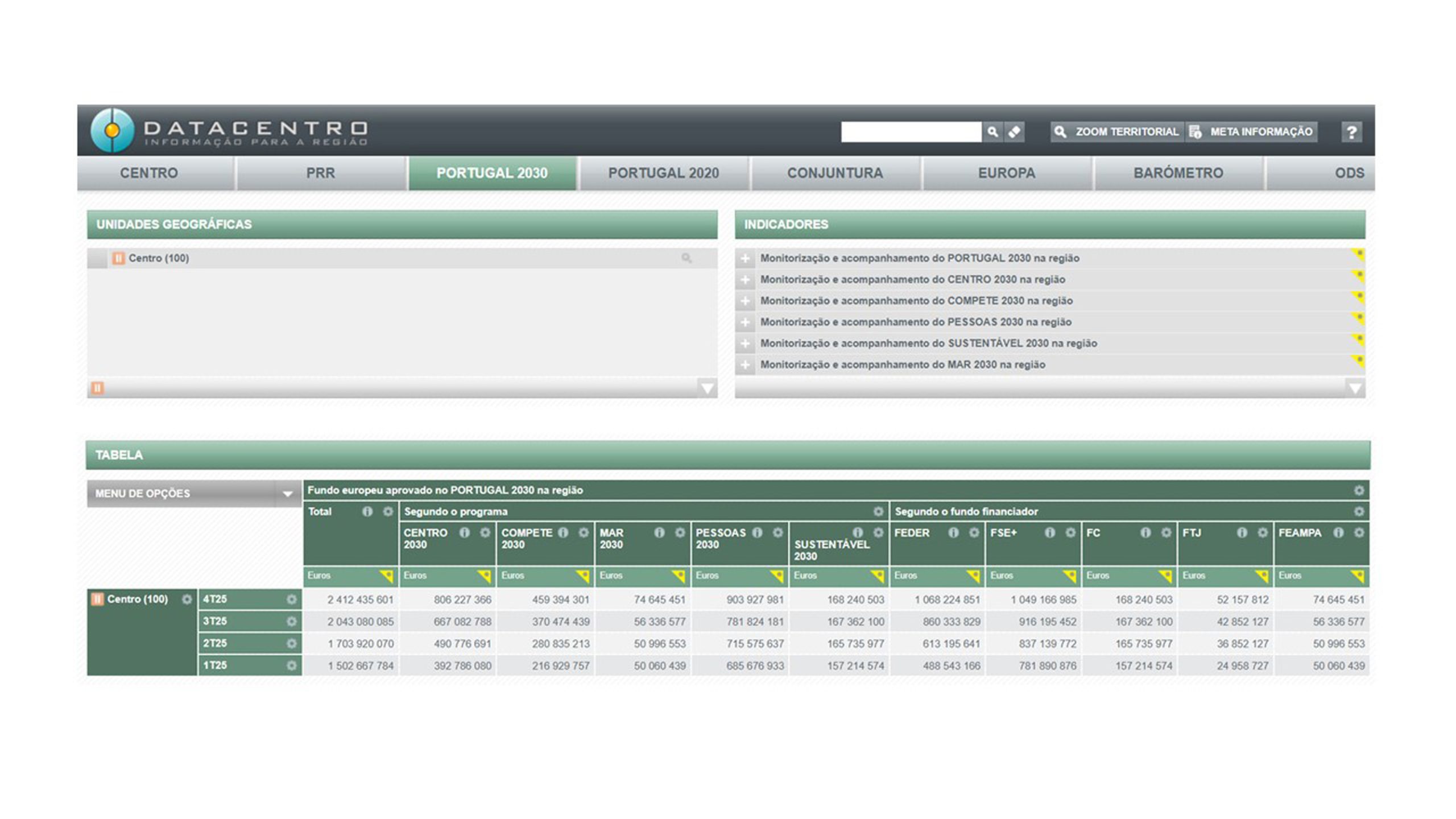Toggle the orange icon at the bottom of the geographic units panel
This screenshot has width=1456, height=819.
pos(97,388)
